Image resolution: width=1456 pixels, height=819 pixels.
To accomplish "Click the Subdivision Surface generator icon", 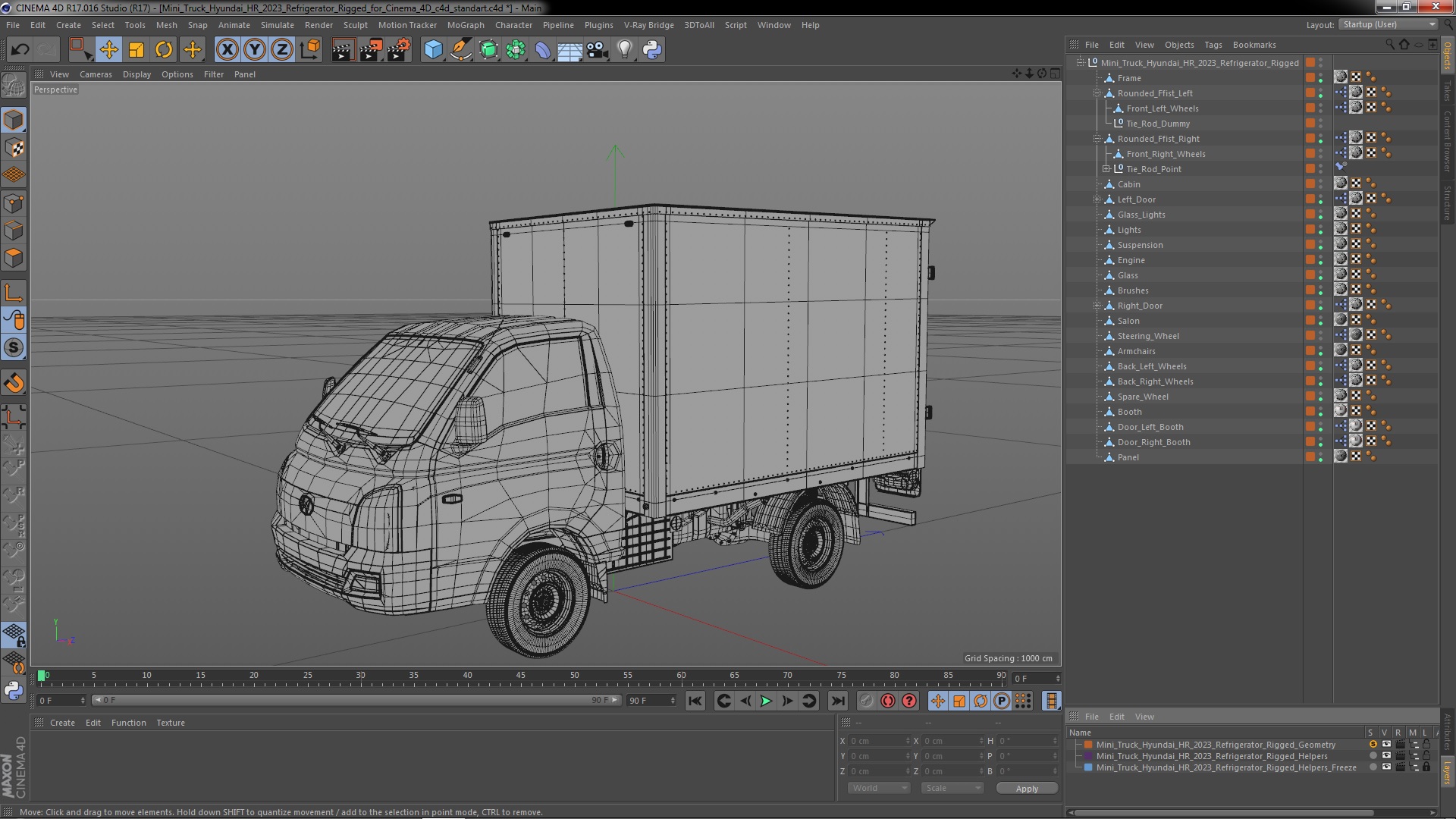I will pyautogui.click(x=488, y=50).
